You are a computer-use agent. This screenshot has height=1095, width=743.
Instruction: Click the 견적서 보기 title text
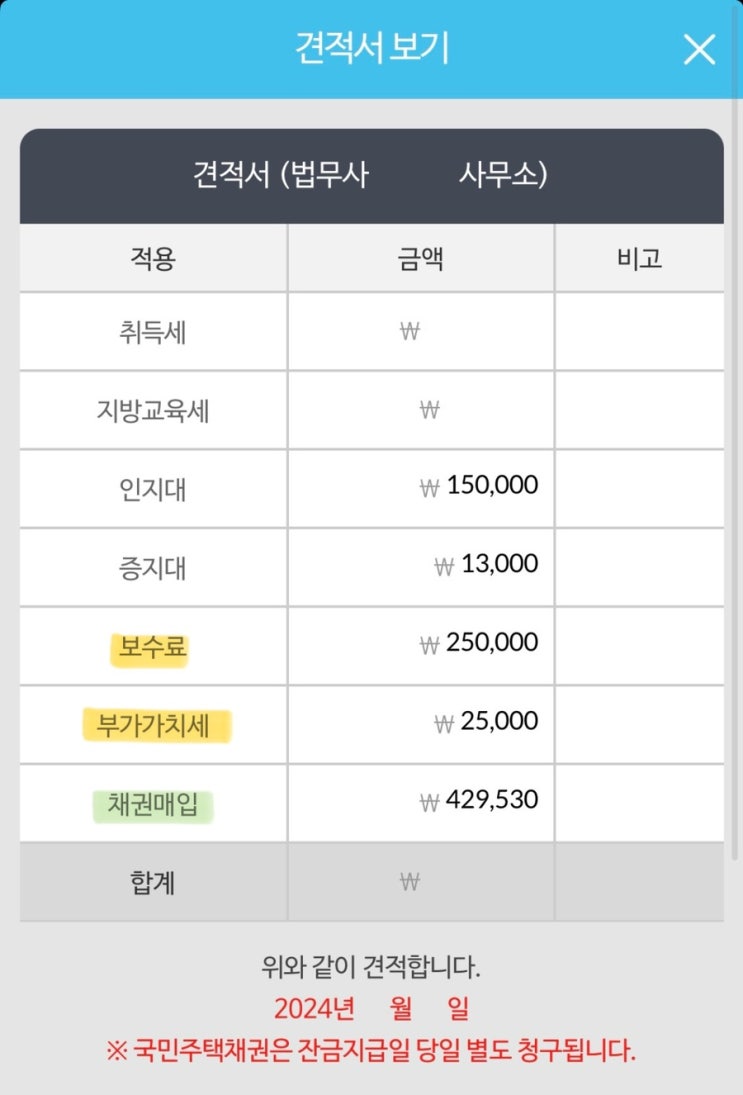point(371,49)
